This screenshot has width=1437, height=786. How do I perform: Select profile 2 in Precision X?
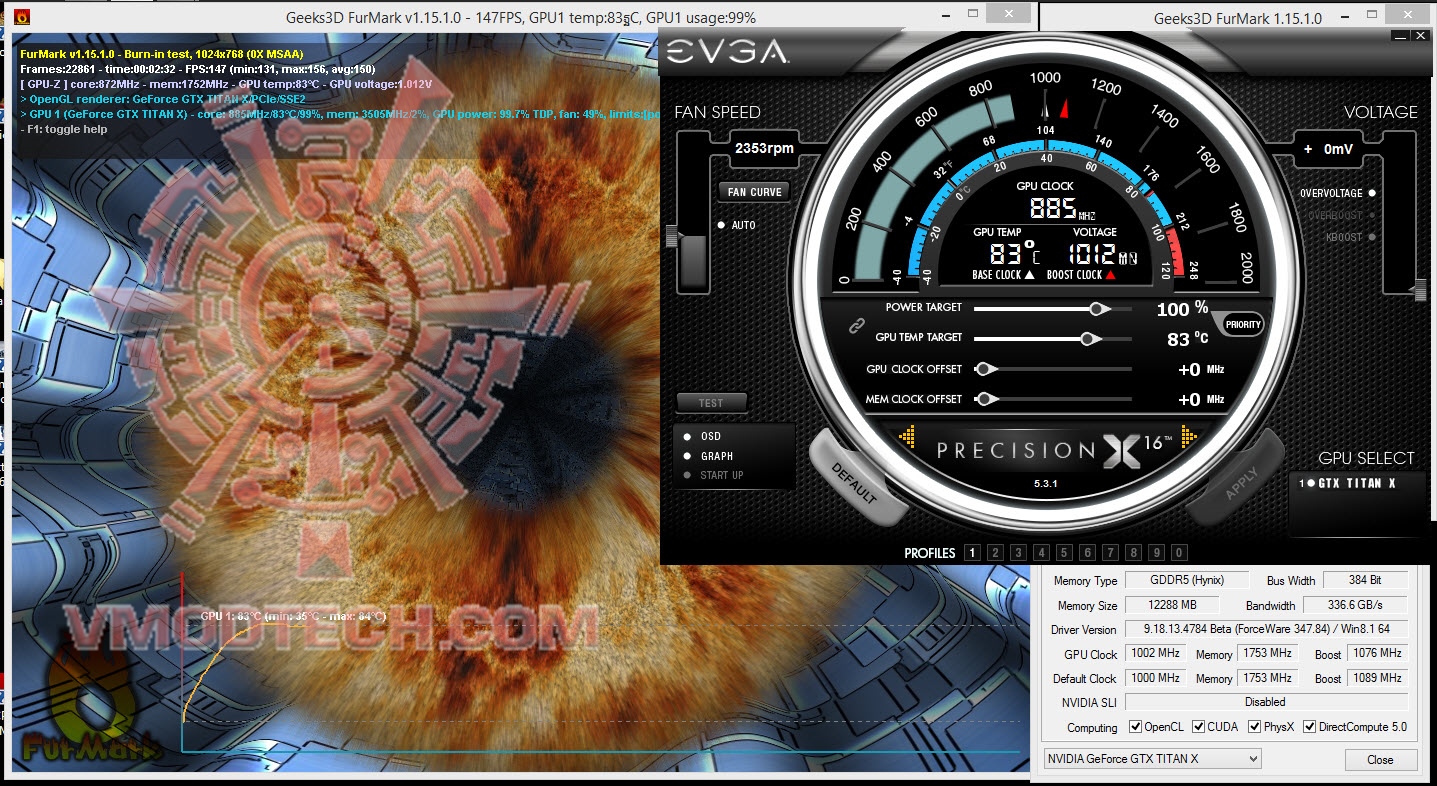pos(995,553)
